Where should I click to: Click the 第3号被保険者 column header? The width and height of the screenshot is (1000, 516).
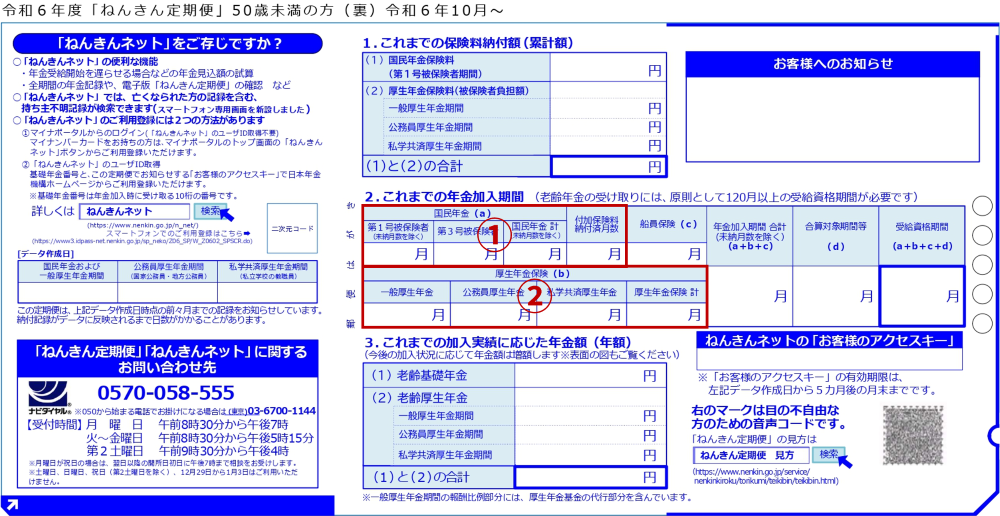tap(468, 231)
